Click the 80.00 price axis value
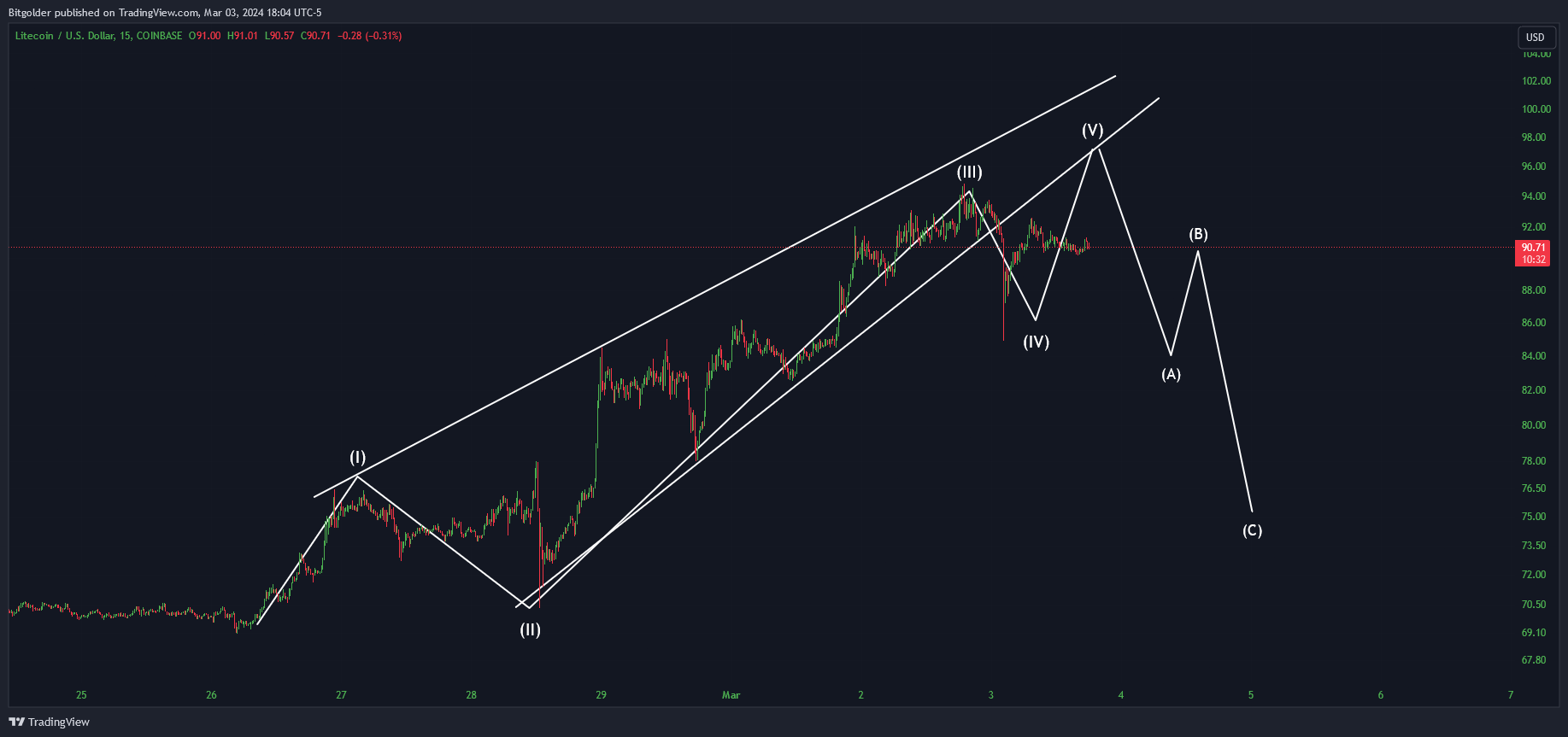This screenshot has height=737, width=1568. point(1534,425)
